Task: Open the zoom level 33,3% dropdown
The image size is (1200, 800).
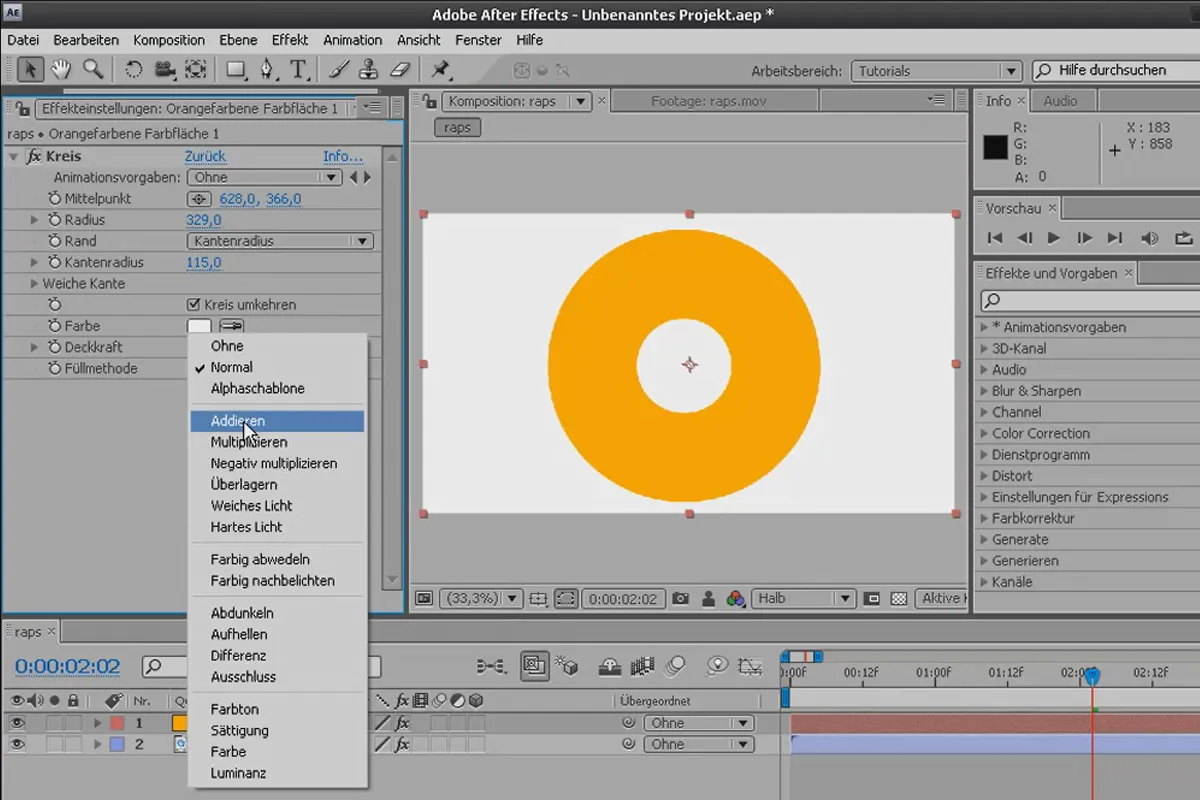Action: (483, 598)
